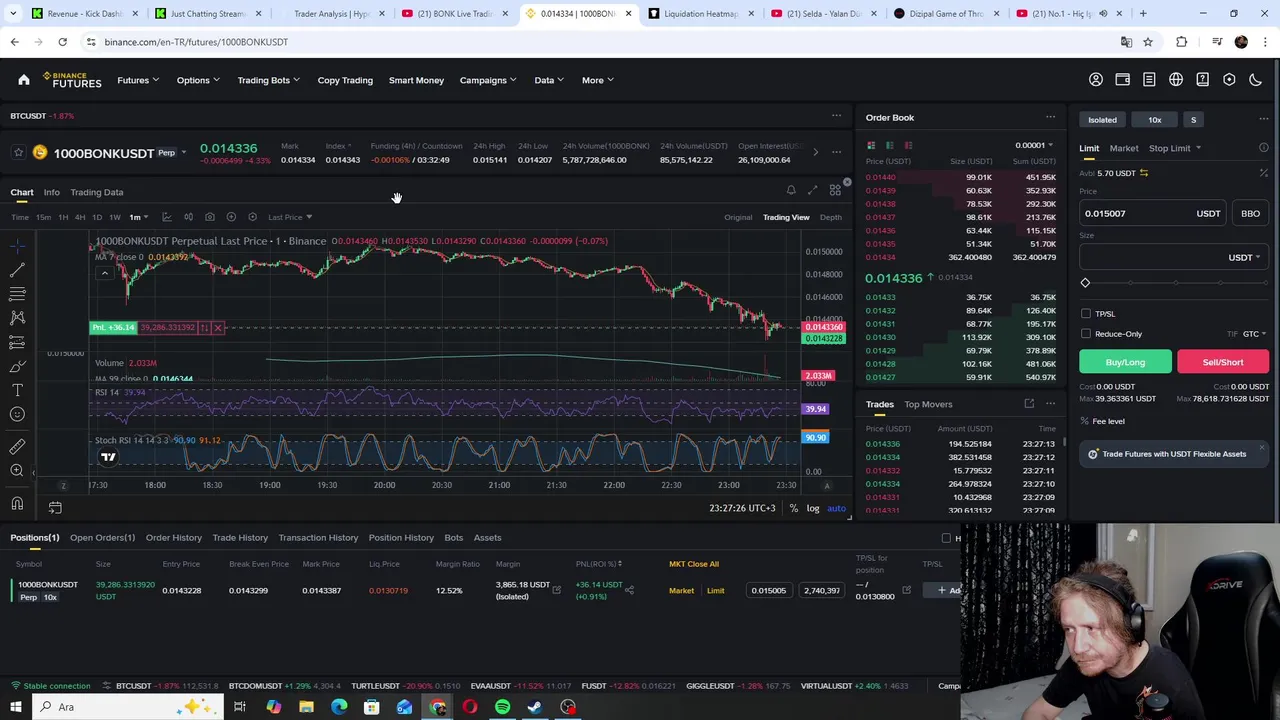
Task: Open the Isolated margin mode selector
Action: click(x=1102, y=120)
